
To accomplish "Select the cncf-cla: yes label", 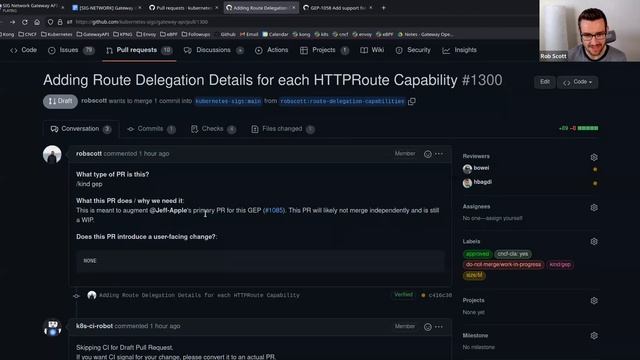I will [513, 254].
